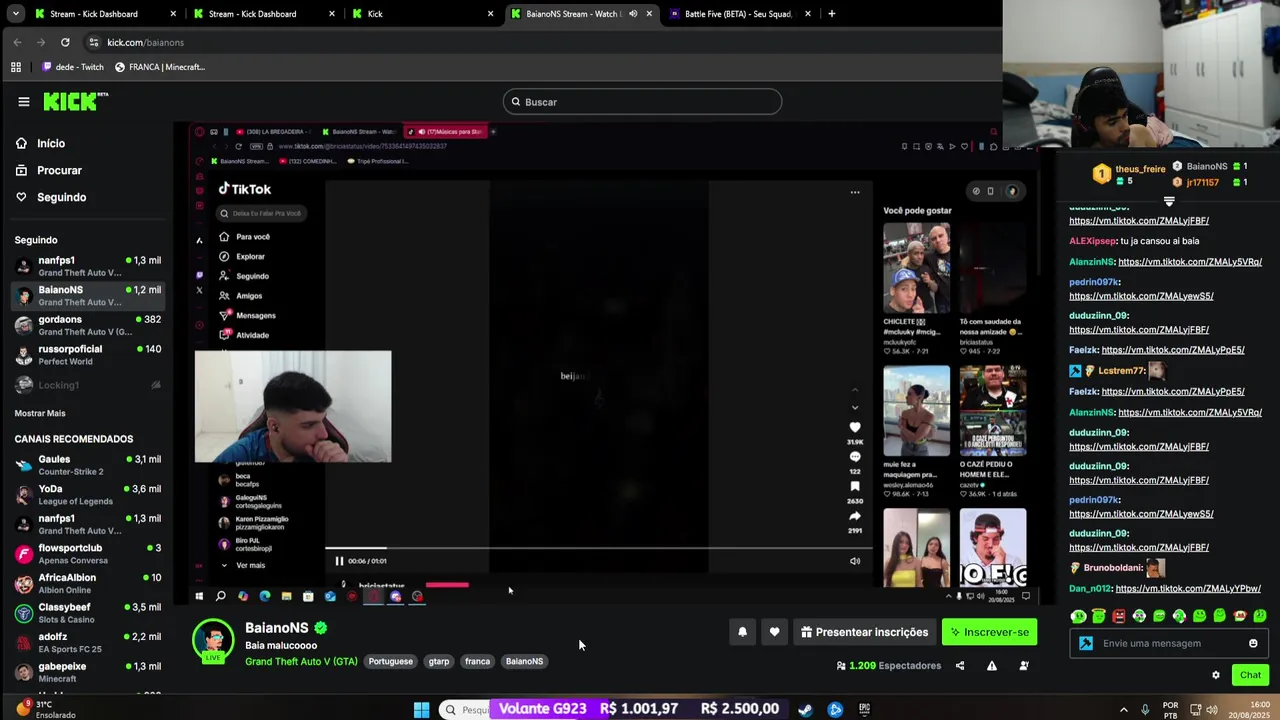Open gordaons channel in following list
Viewport: 1280px width, 720px height.
pyautogui.click(x=88, y=325)
